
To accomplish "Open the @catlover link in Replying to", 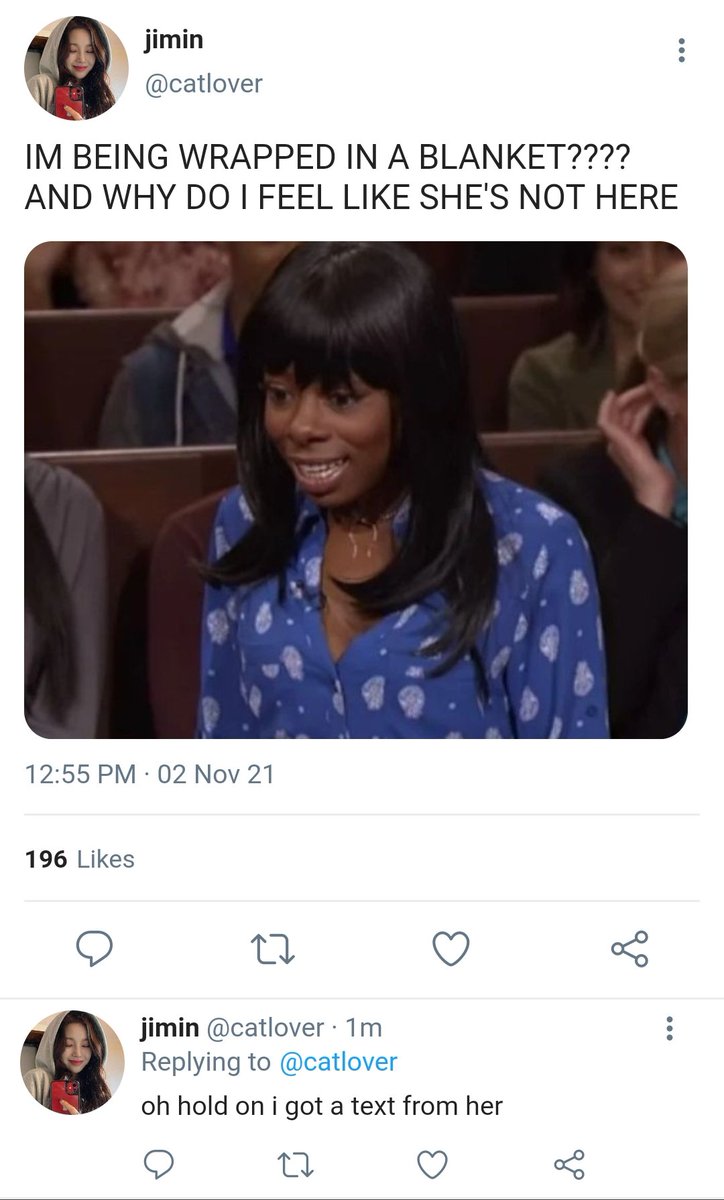I will pyautogui.click(x=337, y=1062).
